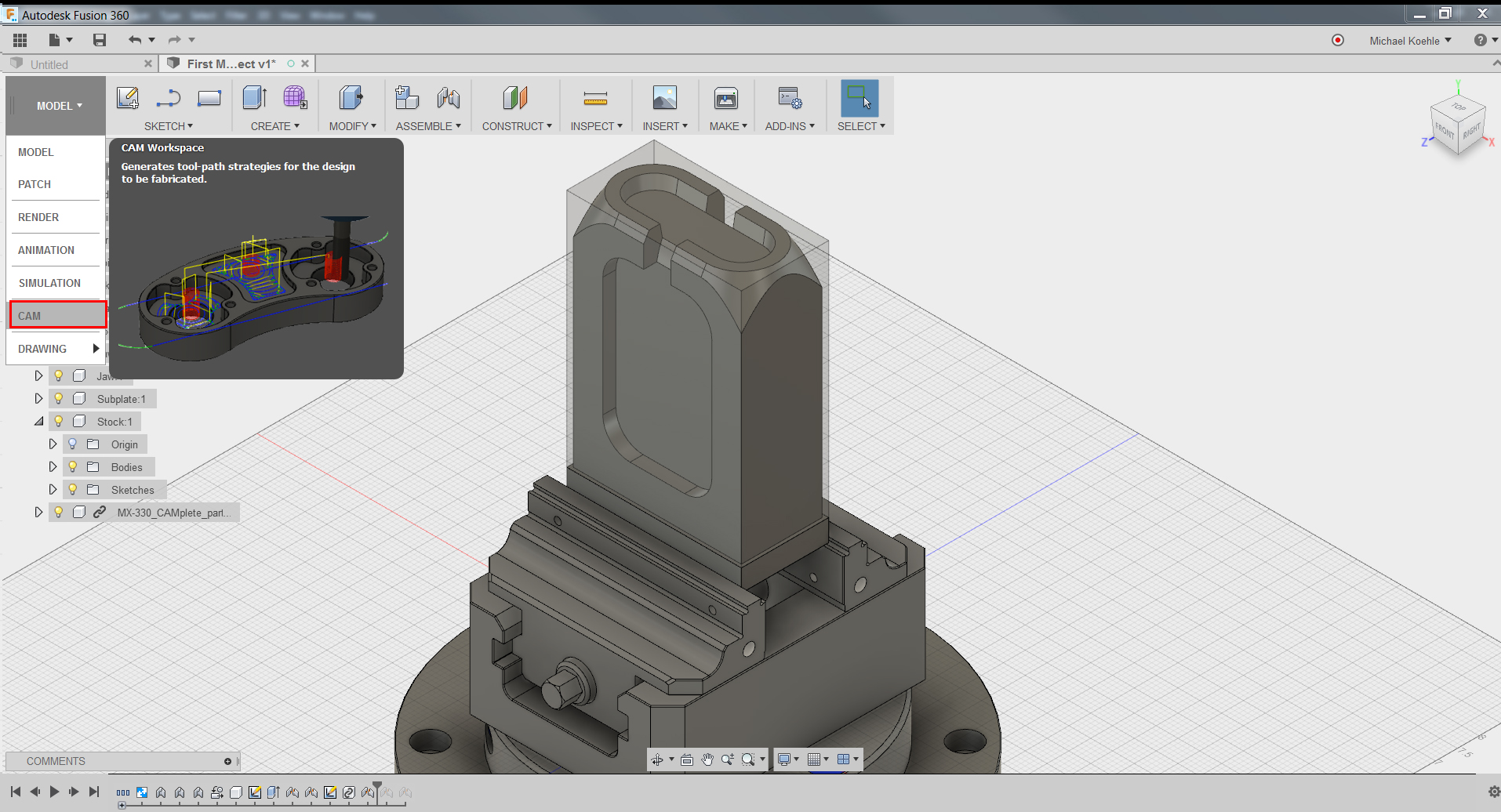Open the MODEL workspace dropdown

(58, 106)
